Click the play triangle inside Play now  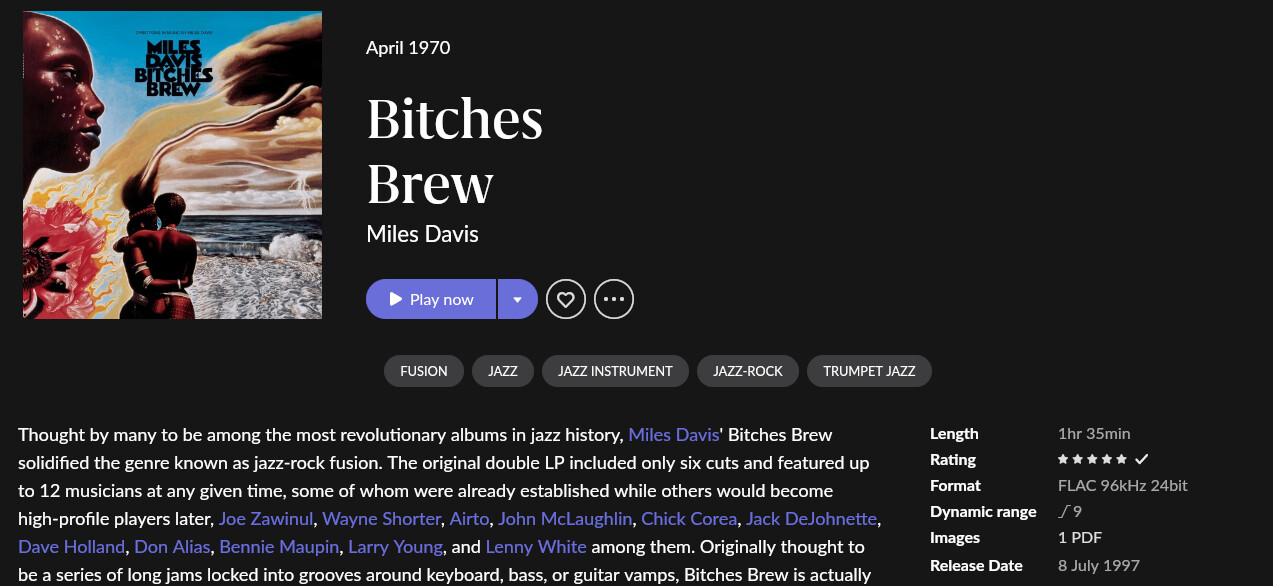pos(395,299)
